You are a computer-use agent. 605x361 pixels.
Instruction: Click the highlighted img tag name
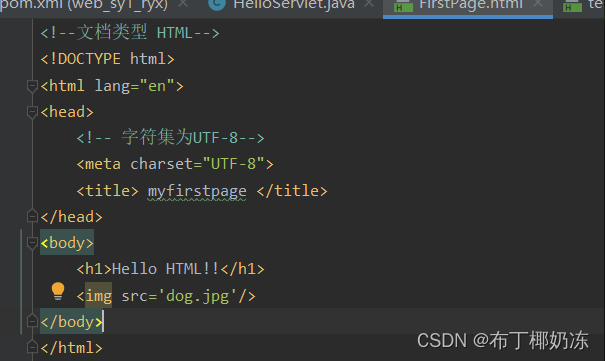click(98, 296)
